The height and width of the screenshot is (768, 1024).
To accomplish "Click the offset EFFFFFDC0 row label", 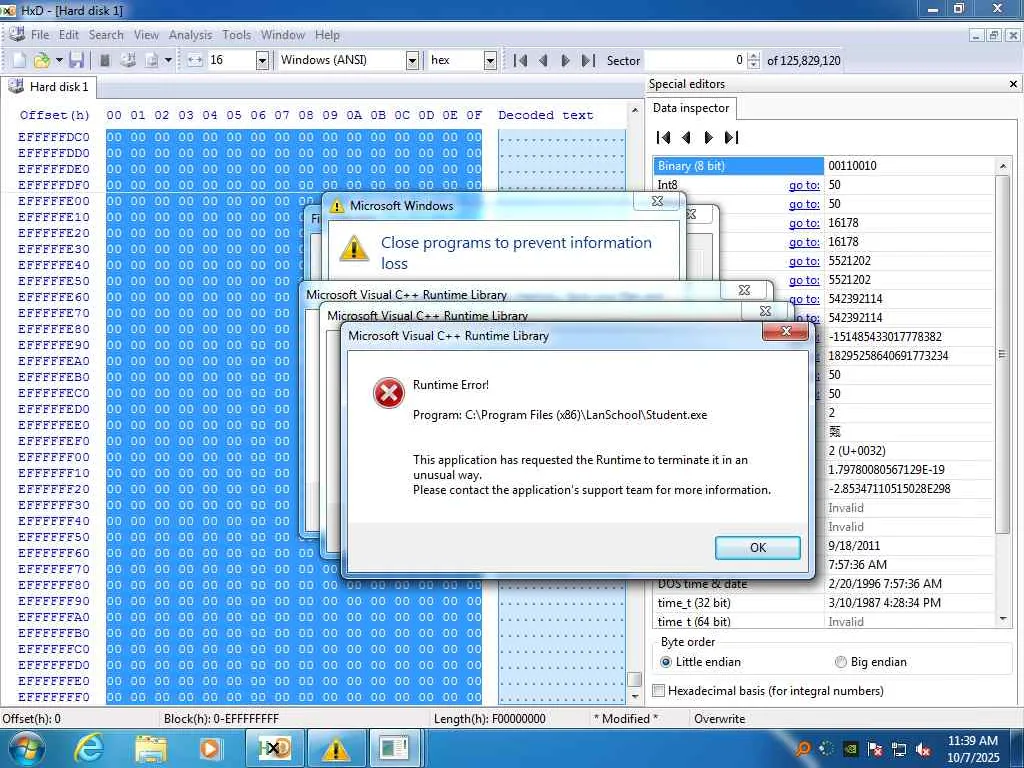I will point(54,137).
